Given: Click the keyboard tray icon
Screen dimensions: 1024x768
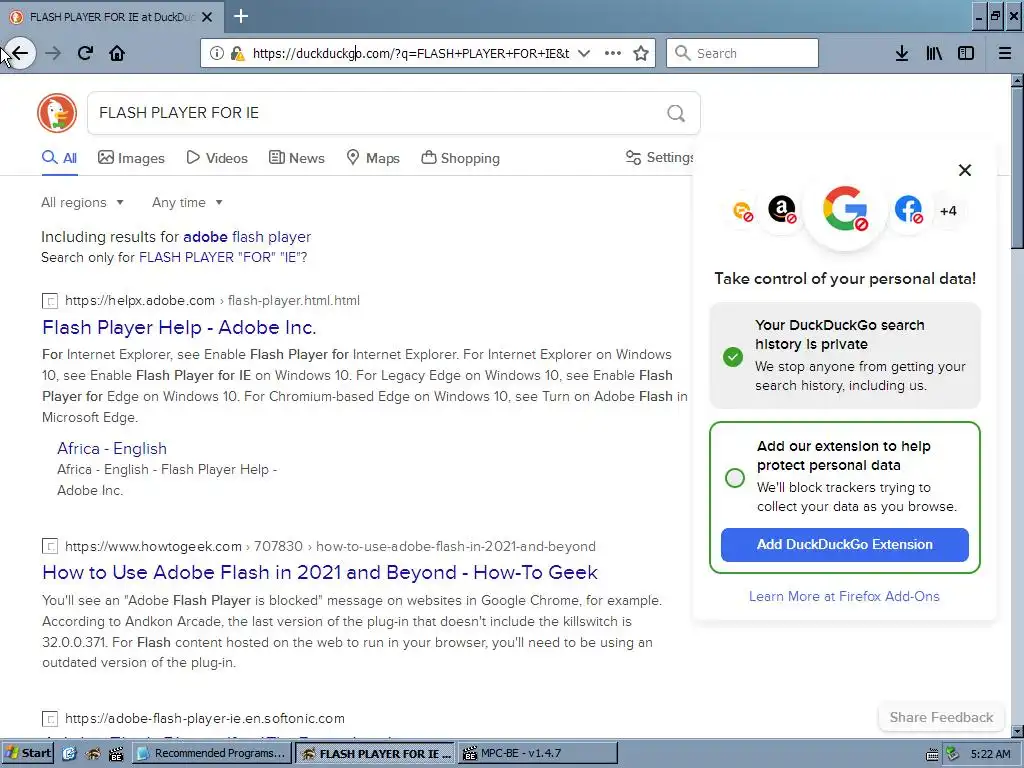Looking at the screenshot, I should pyautogui.click(x=932, y=754).
